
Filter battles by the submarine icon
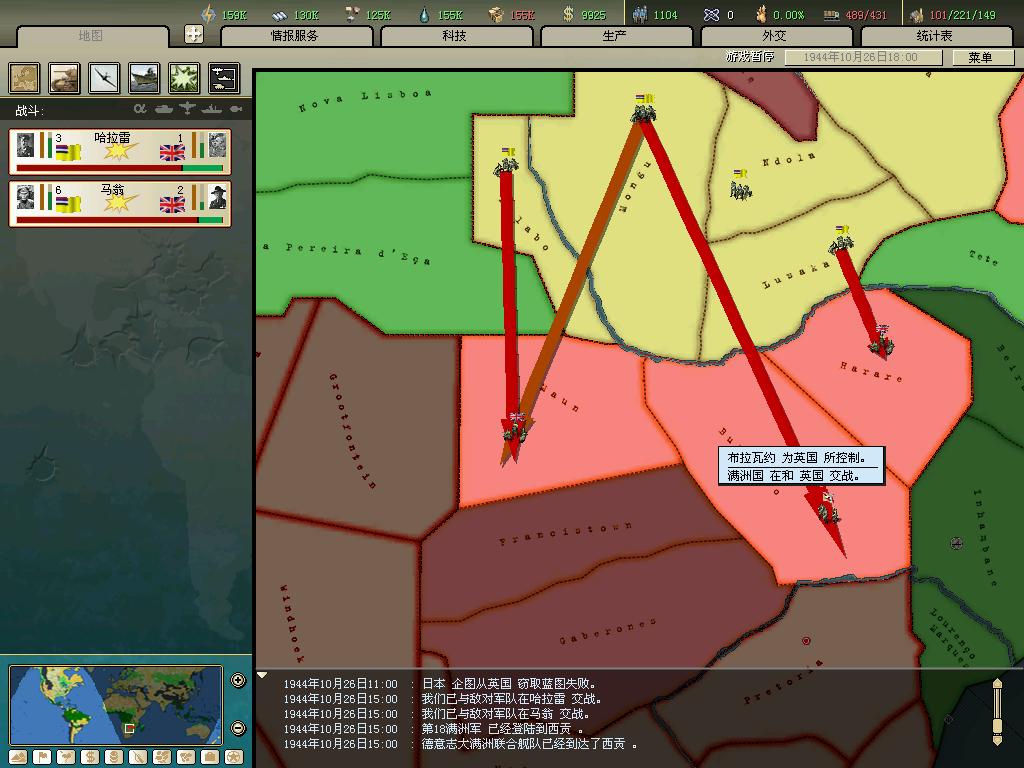point(236,109)
